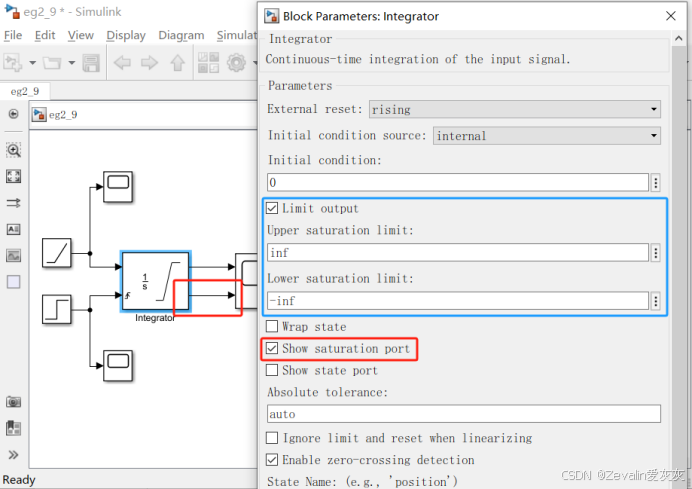Image resolution: width=692 pixels, height=489 pixels.
Task: Expand the palette double chevron
Action: click(13, 455)
